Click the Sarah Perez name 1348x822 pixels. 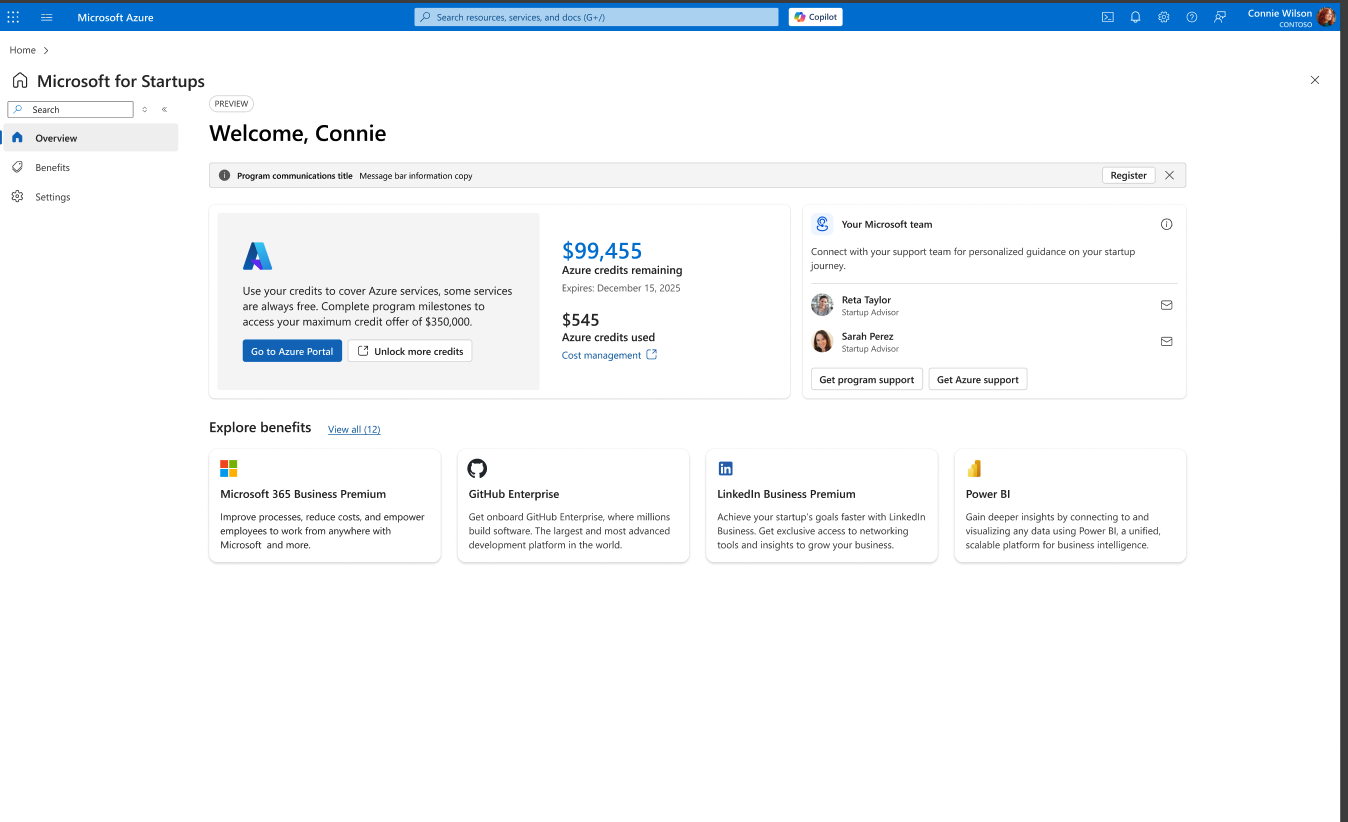pyautogui.click(x=868, y=336)
